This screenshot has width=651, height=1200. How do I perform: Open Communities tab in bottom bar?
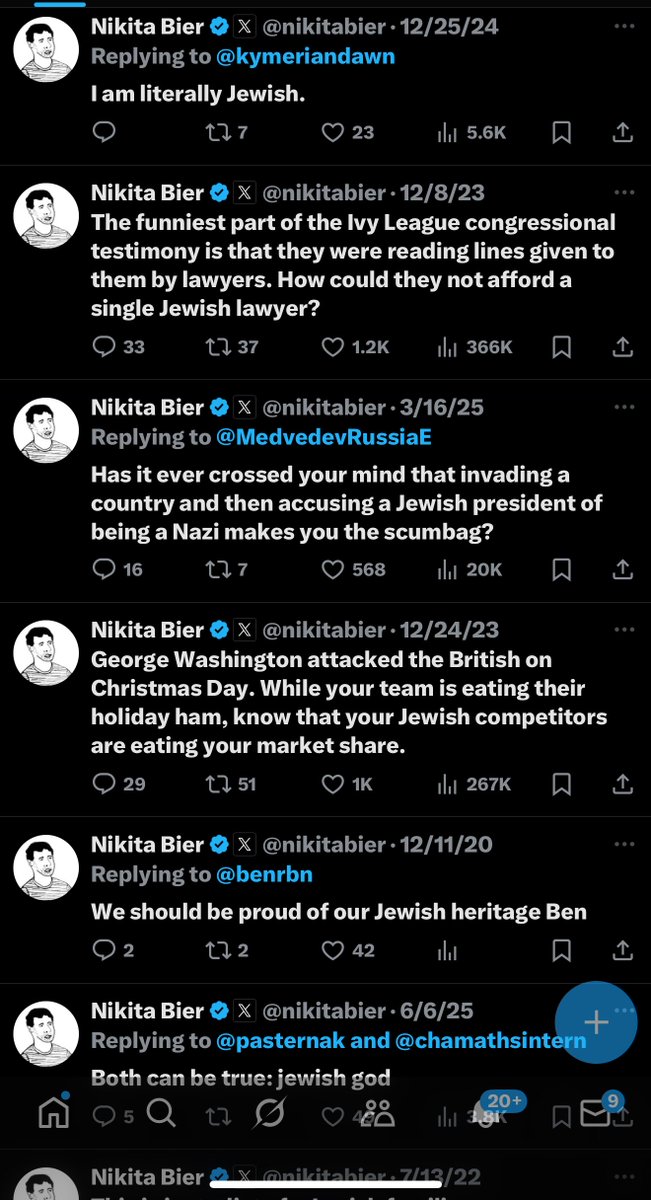(x=379, y=1111)
